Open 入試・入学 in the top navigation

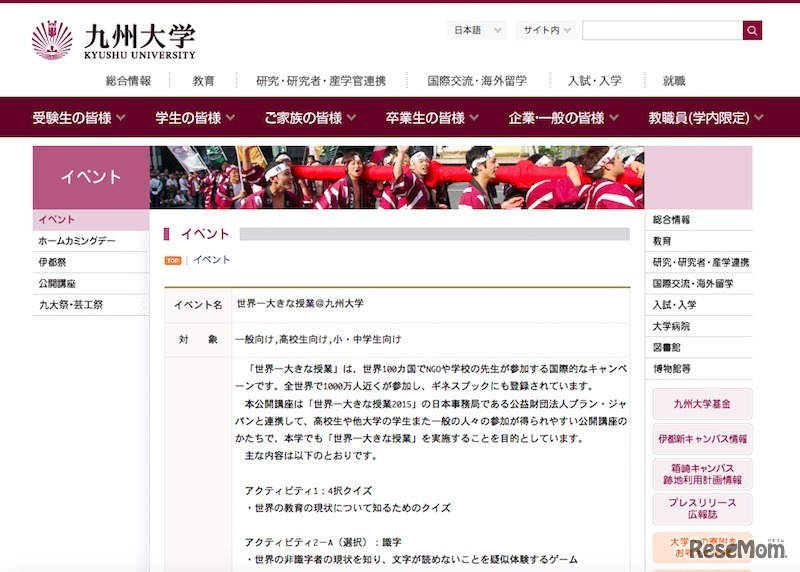pyautogui.click(x=595, y=81)
